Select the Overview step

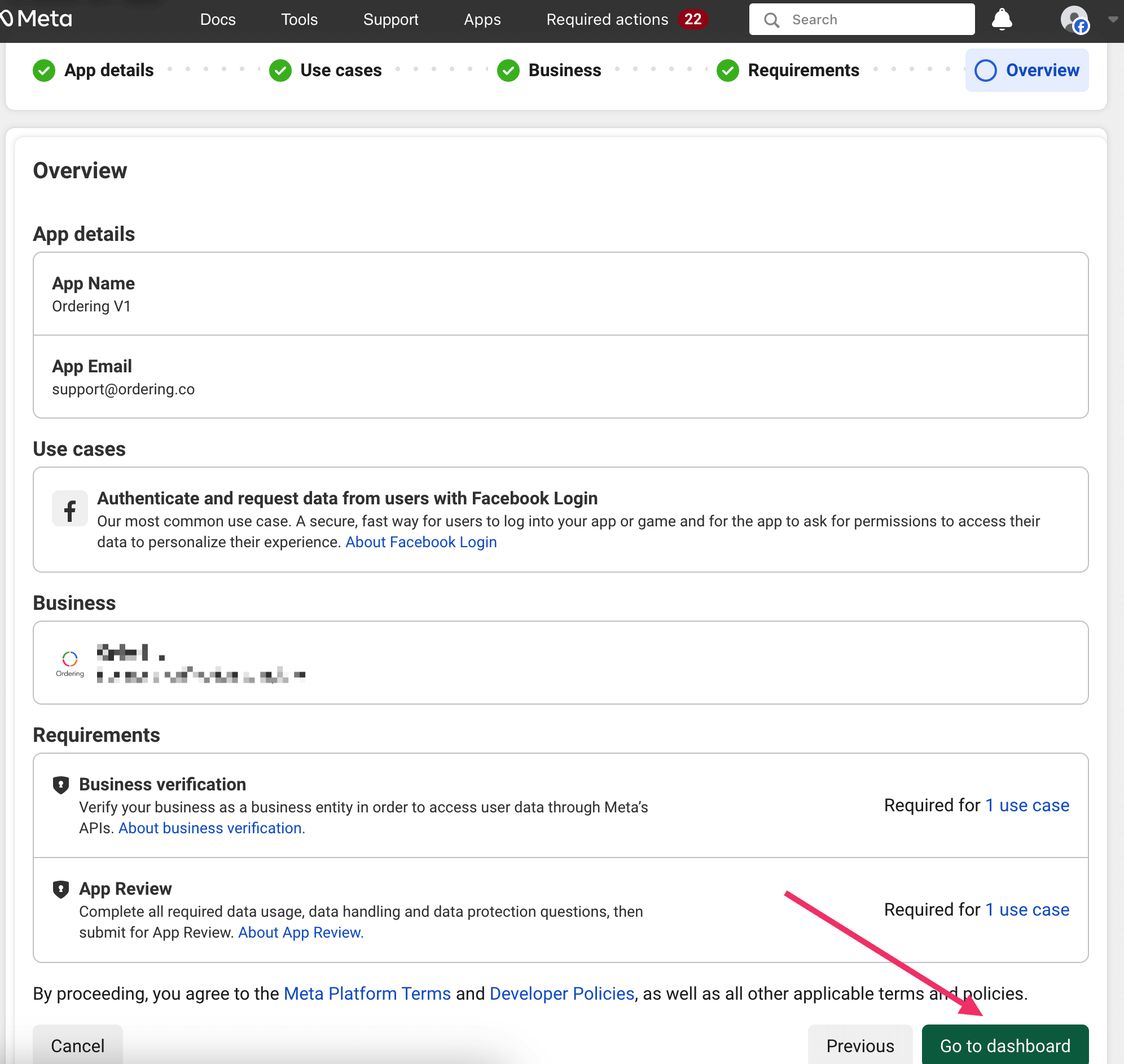pos(1026,71)
